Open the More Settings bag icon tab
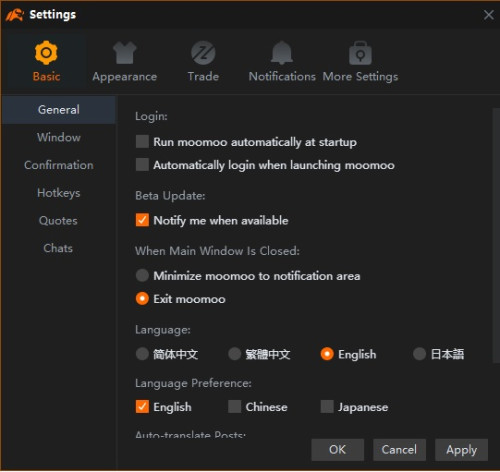This screenshot has height=472, width=500. [x=360, y=61]
